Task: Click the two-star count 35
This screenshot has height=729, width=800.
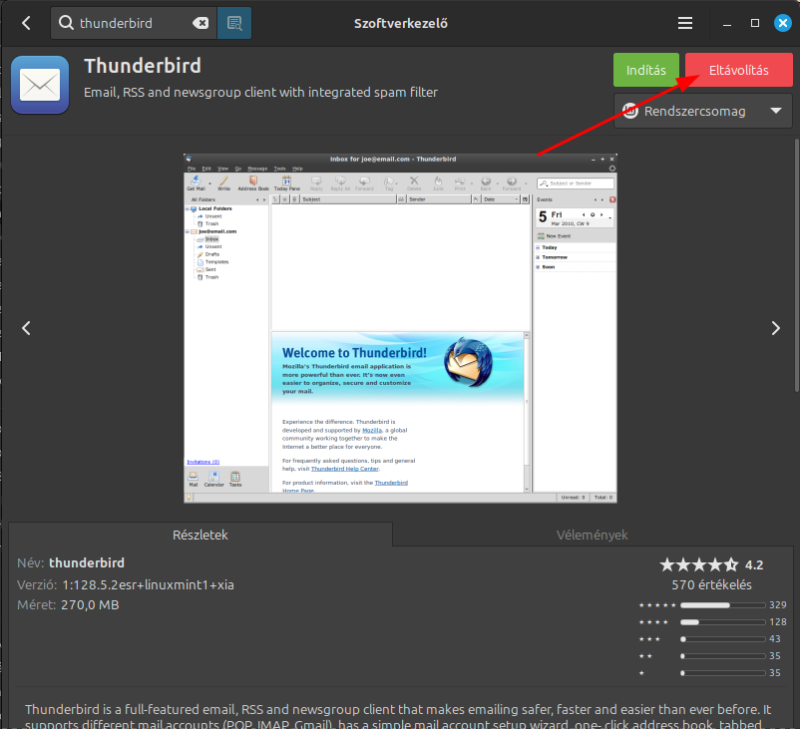Action: (x=774, y=656)
